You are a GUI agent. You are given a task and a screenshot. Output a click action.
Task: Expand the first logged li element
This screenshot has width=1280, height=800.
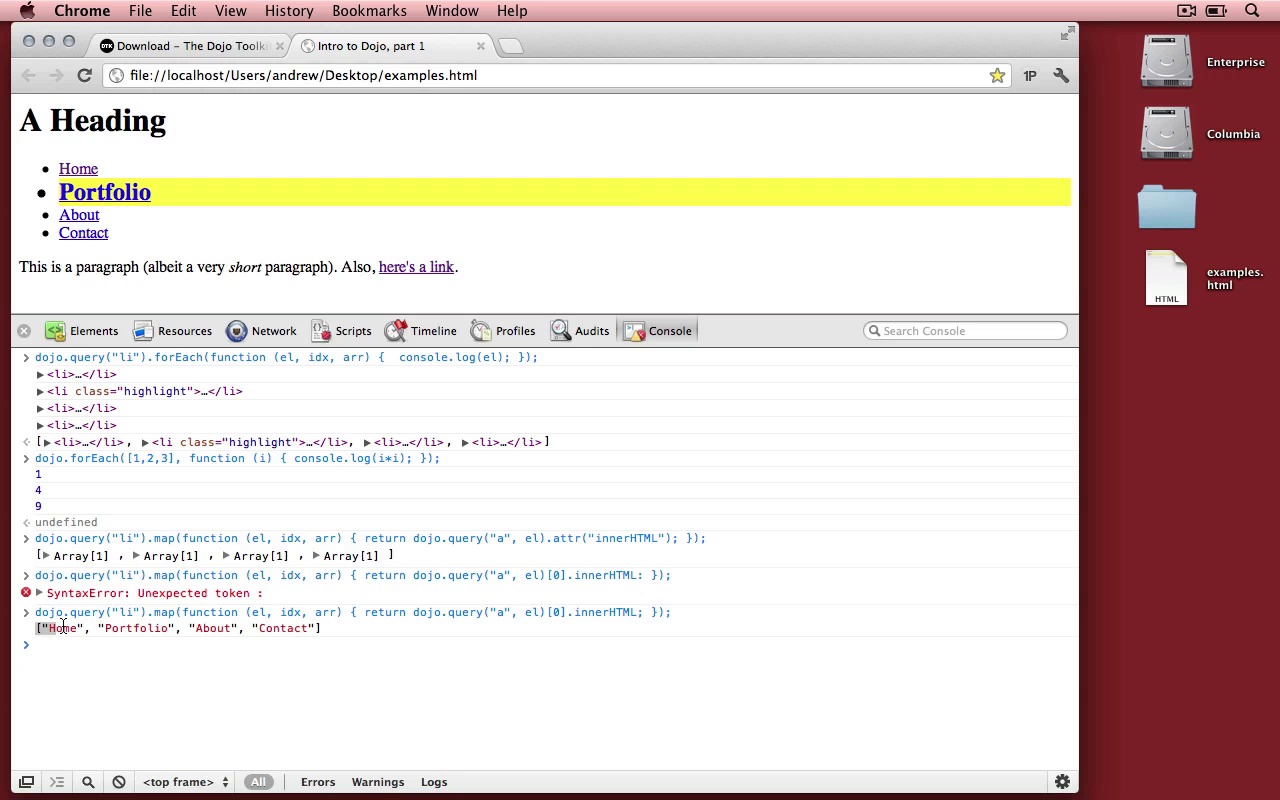click(x=40, y=374)
